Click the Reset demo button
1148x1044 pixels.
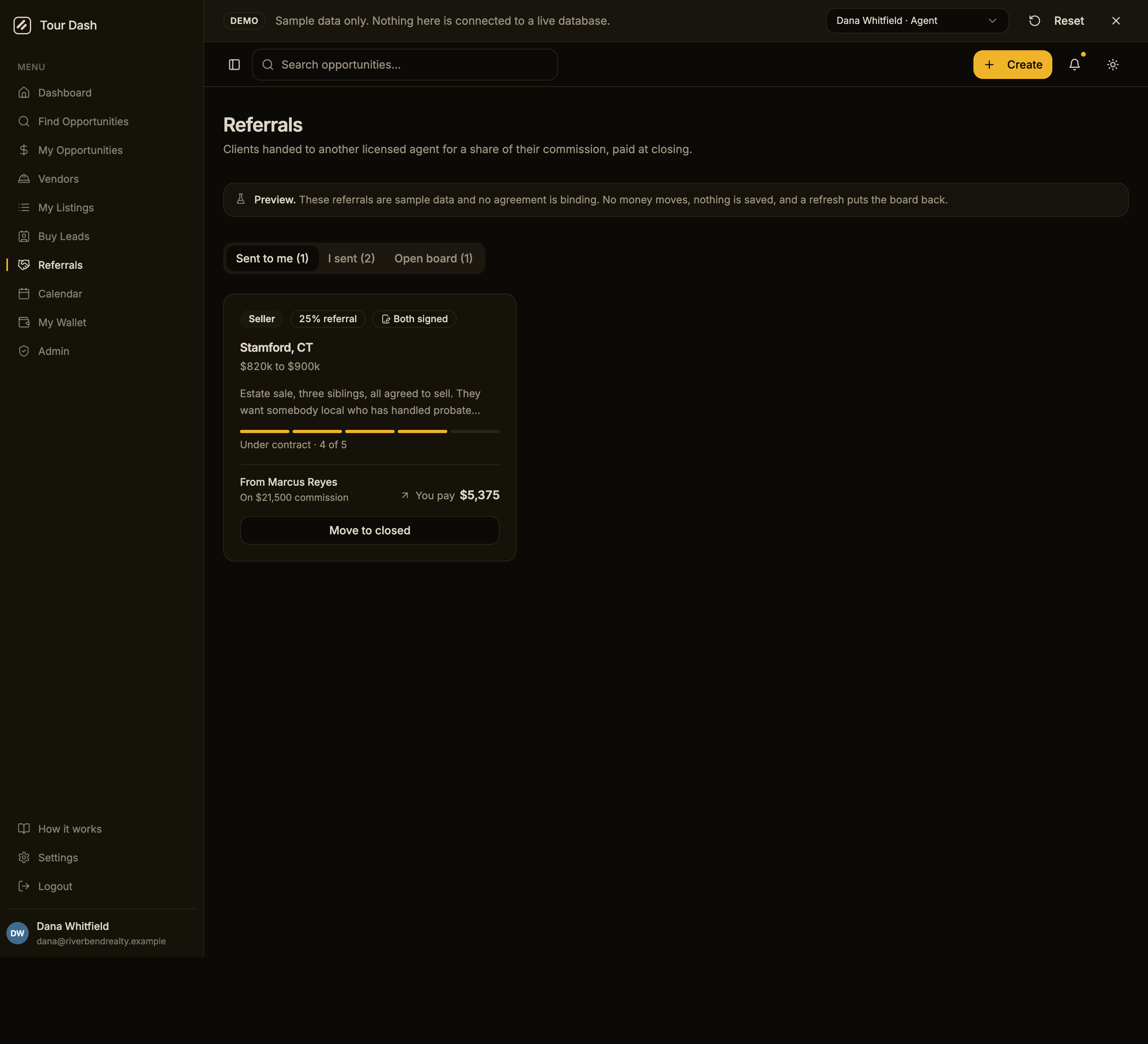1056,20
